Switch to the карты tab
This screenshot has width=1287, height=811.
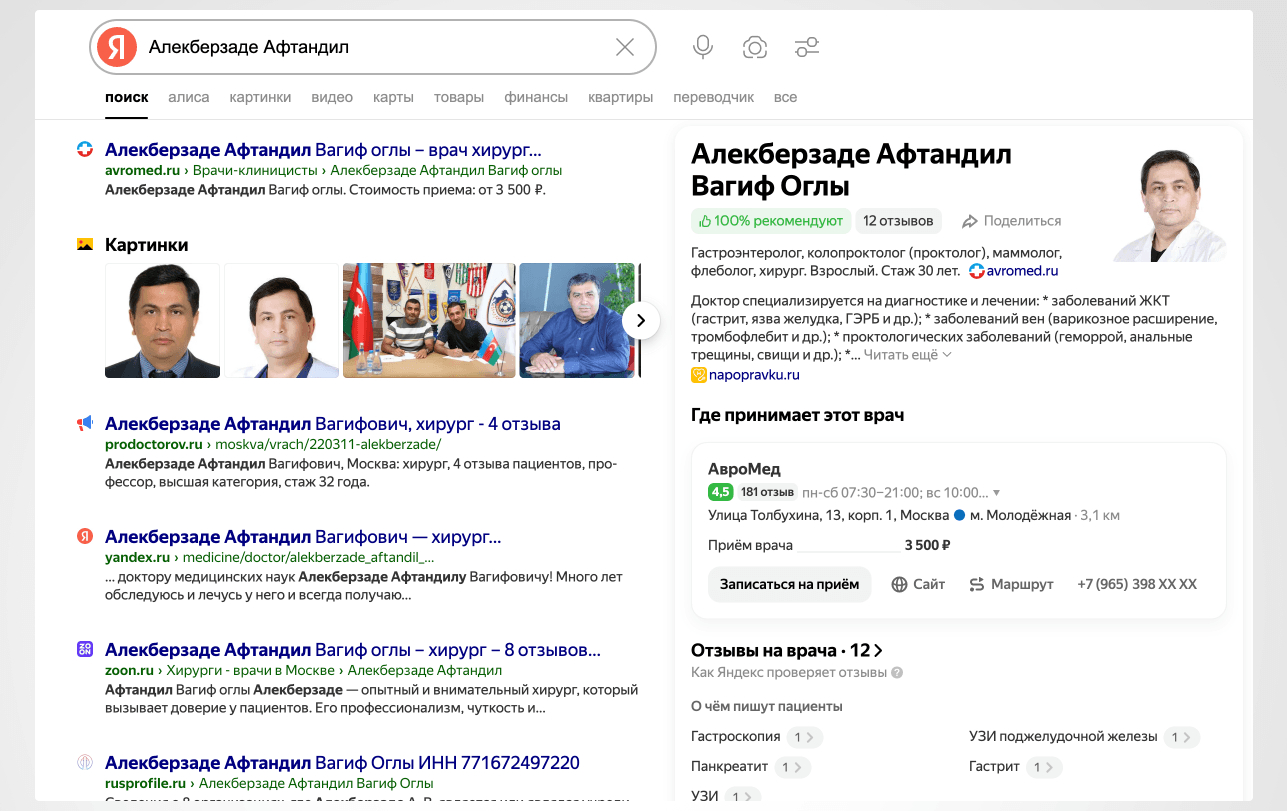point(393,97)
